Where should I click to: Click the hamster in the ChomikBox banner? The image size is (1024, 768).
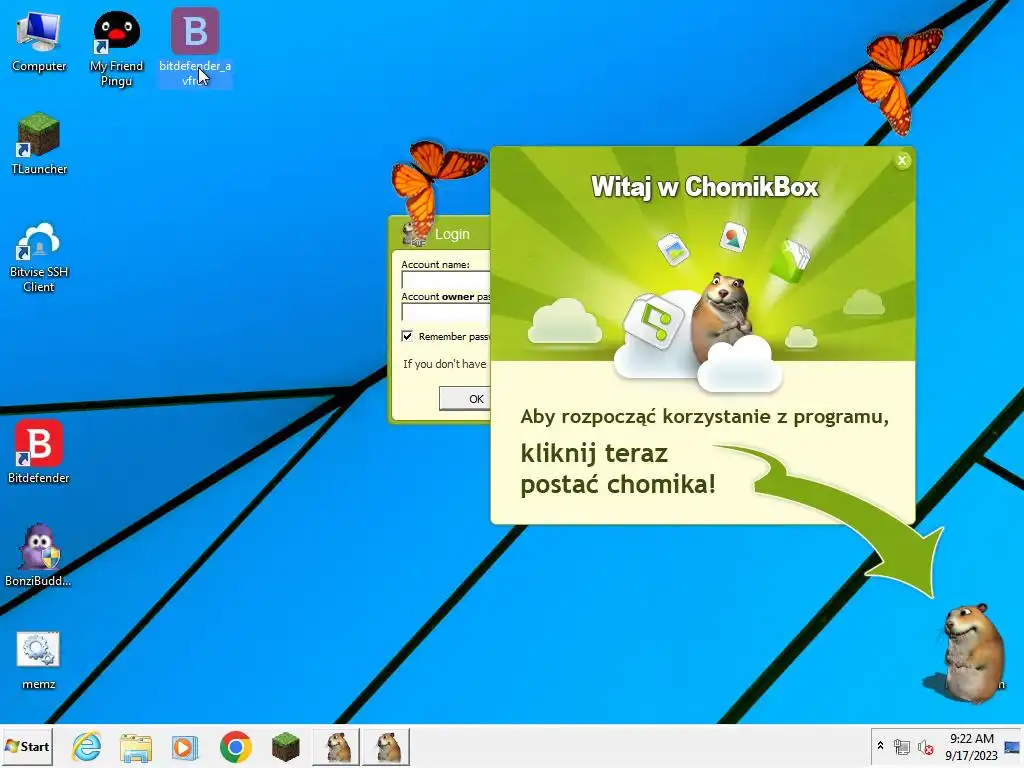pyautogui.click(x=722, y=317)
